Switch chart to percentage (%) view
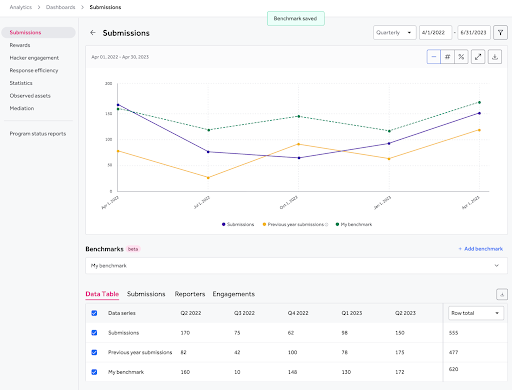 (461, 57)
